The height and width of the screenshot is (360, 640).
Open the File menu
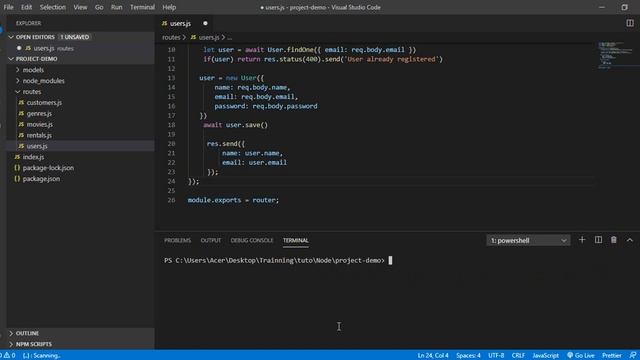[8, 7]
